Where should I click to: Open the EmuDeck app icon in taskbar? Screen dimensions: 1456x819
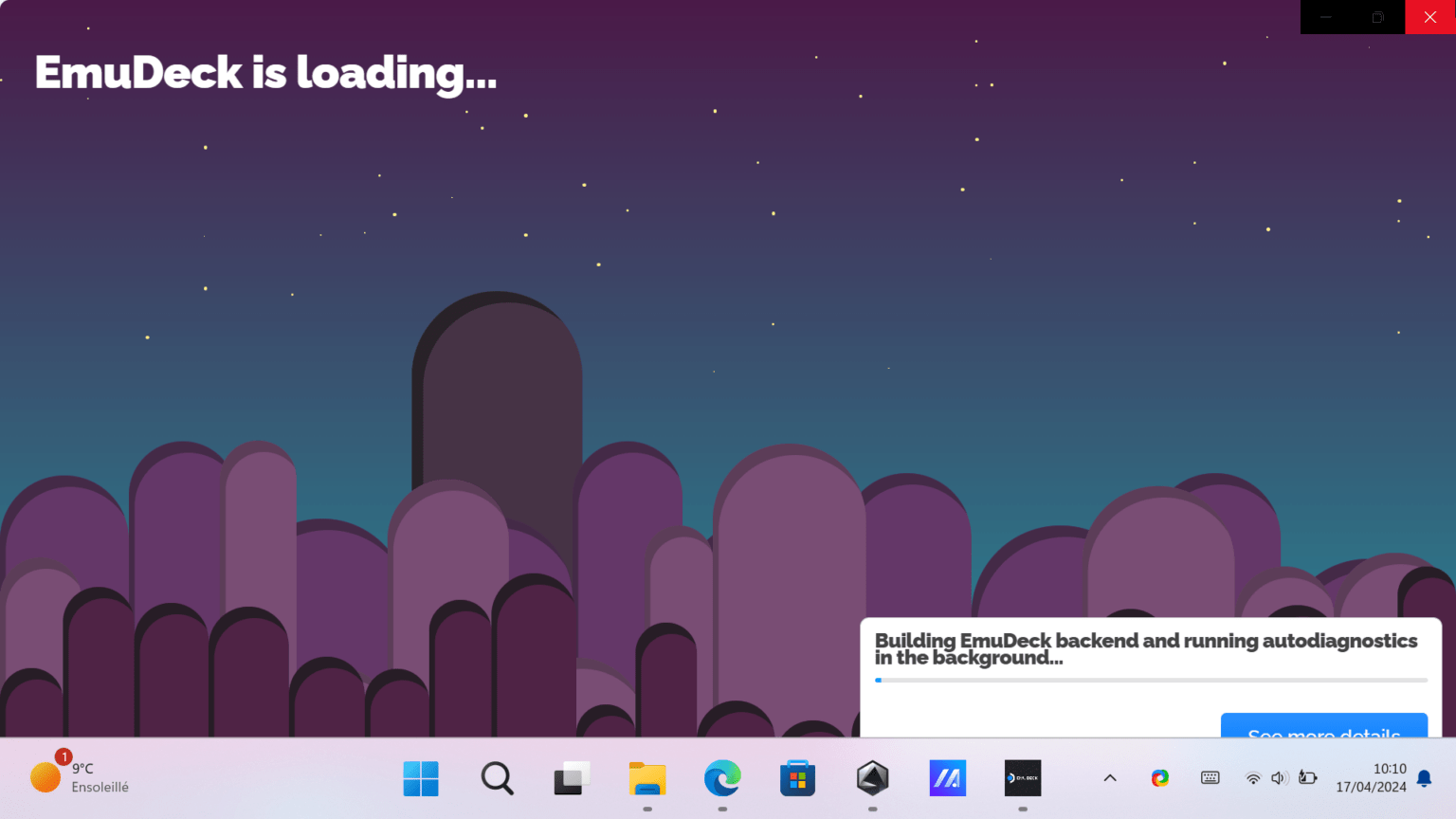(x=1023, y=778)
